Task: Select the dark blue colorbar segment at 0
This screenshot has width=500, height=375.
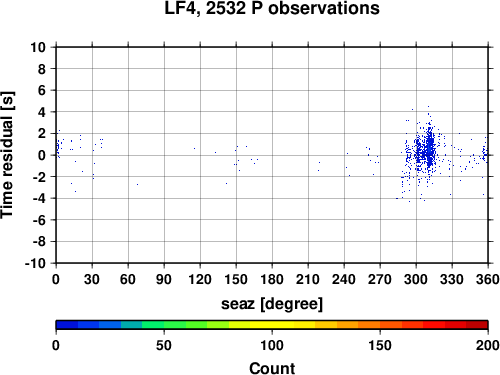Action: point(67,325)
